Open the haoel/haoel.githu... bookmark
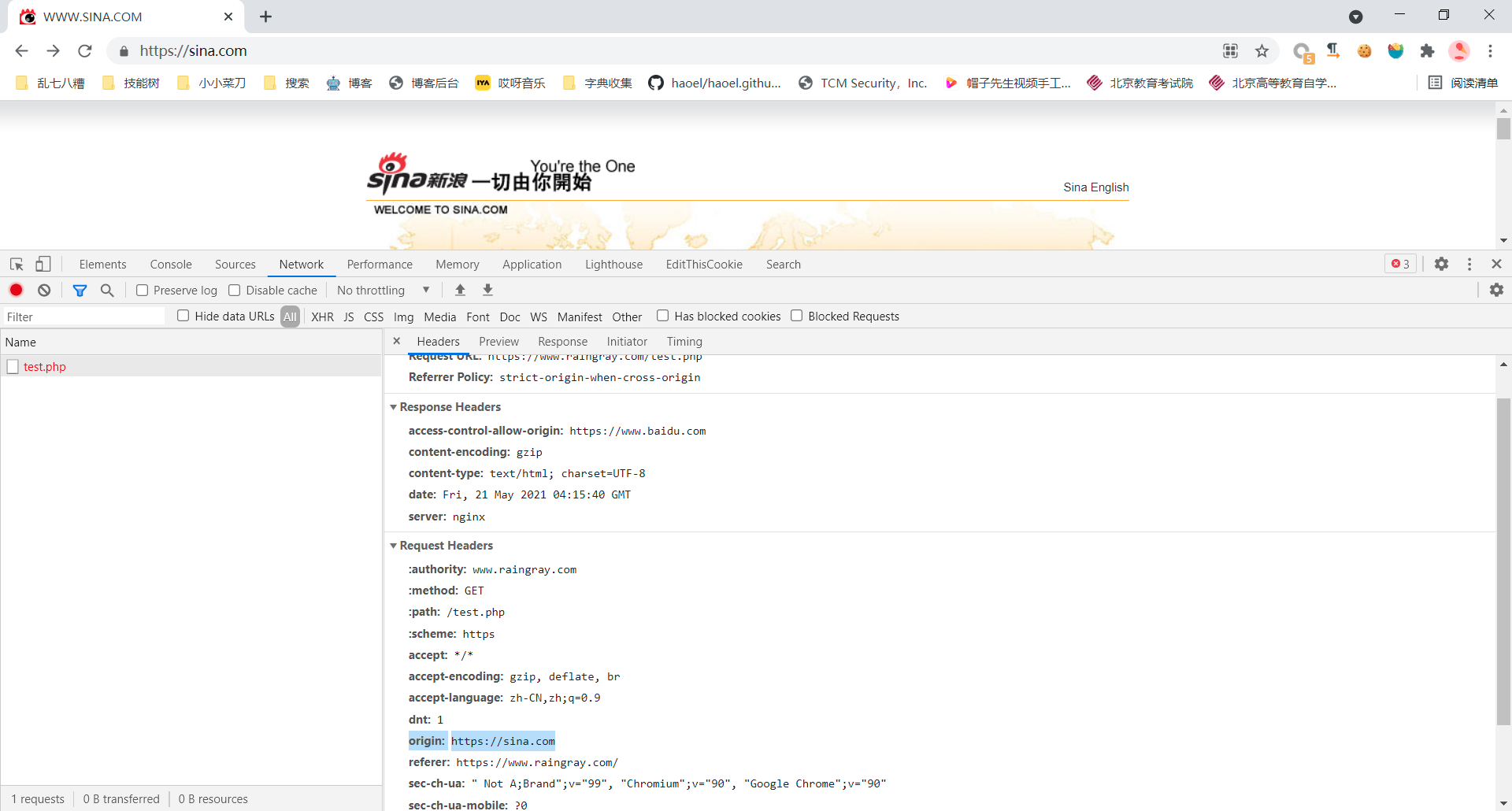The height and width of the screenshot is (811, 1512). pos(714,83)
